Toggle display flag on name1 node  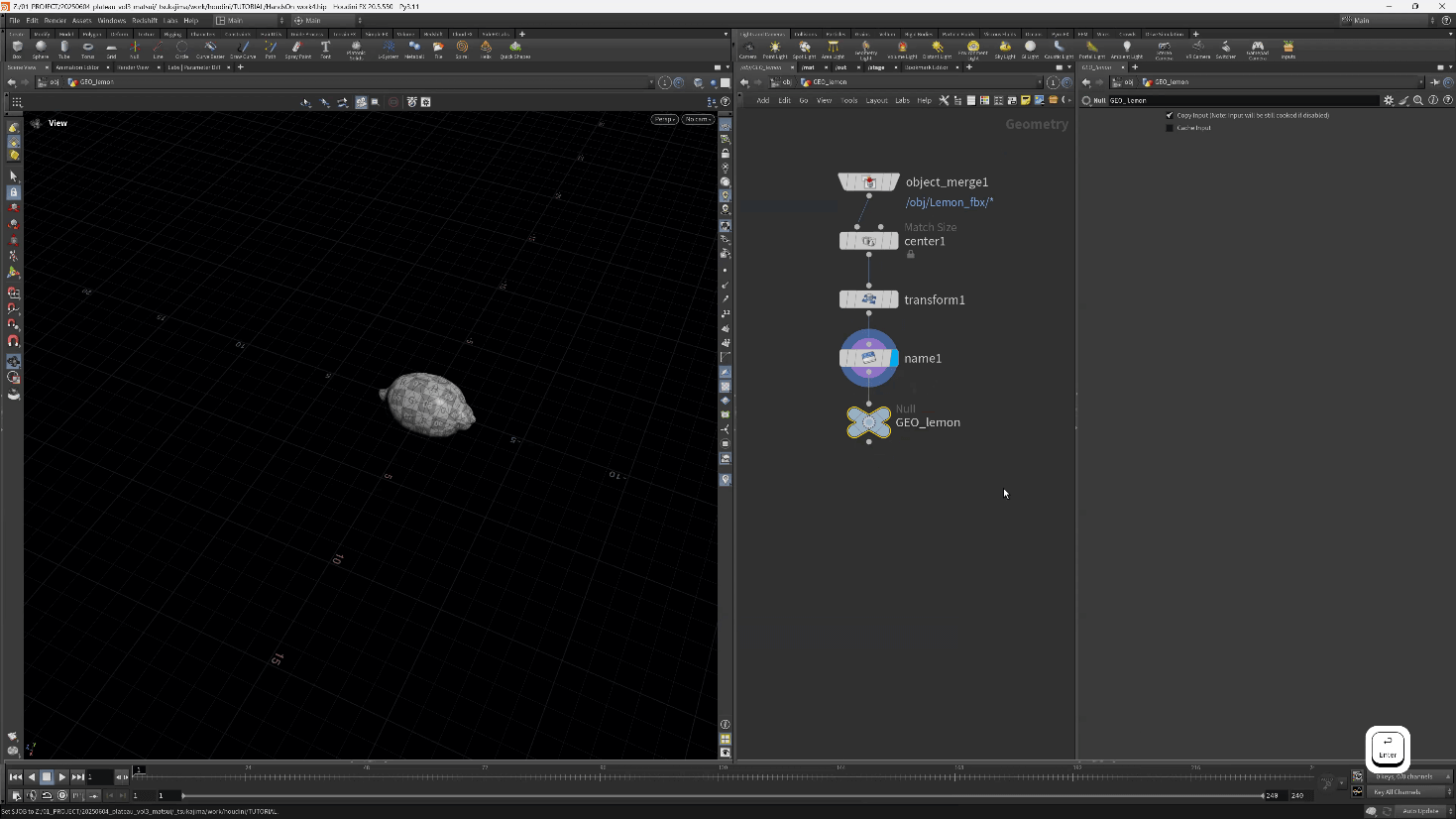pyautogui.click(x=894, y=358)
